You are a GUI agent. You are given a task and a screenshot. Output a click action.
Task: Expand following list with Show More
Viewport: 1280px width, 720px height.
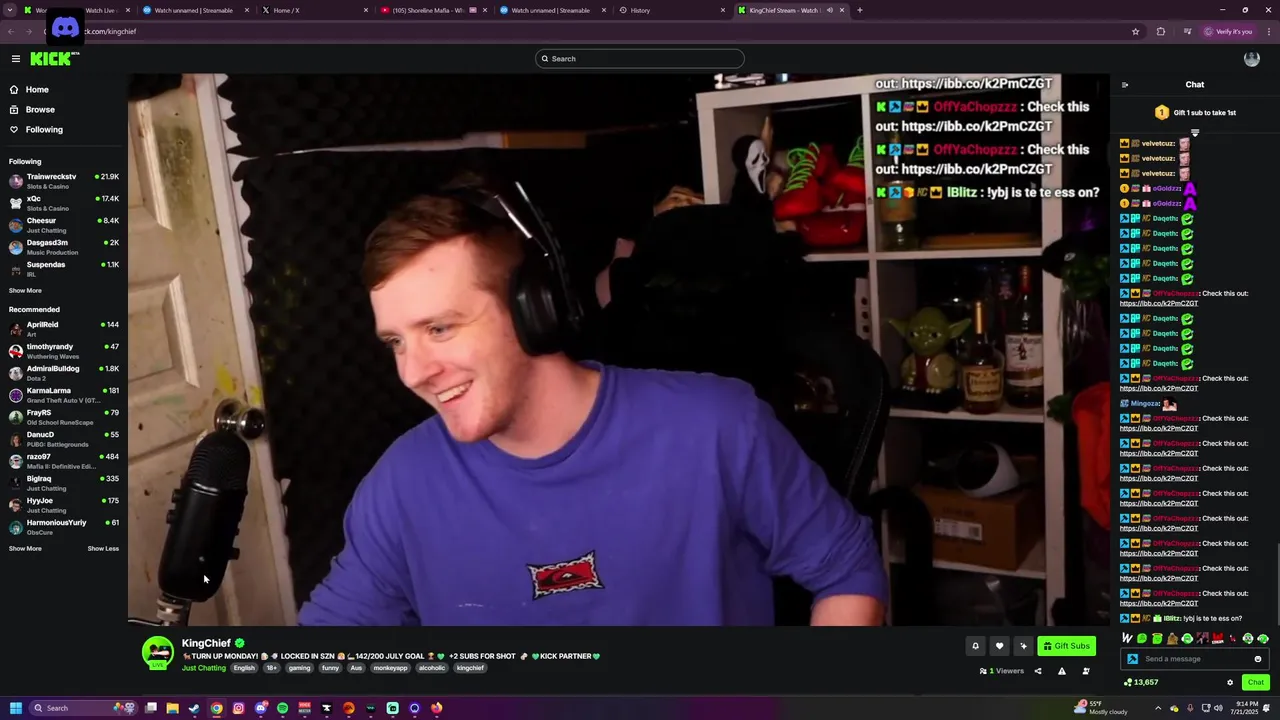pos(25,290)
